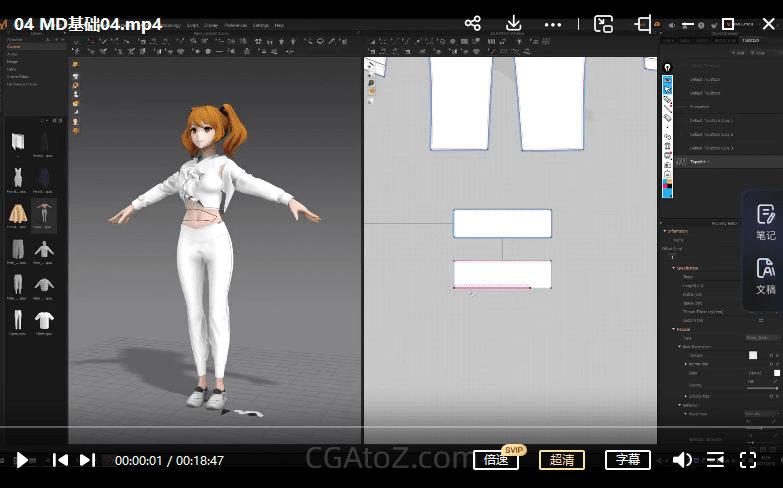
Task: Open the 超清 video quality selector
Action: (562, 460)
